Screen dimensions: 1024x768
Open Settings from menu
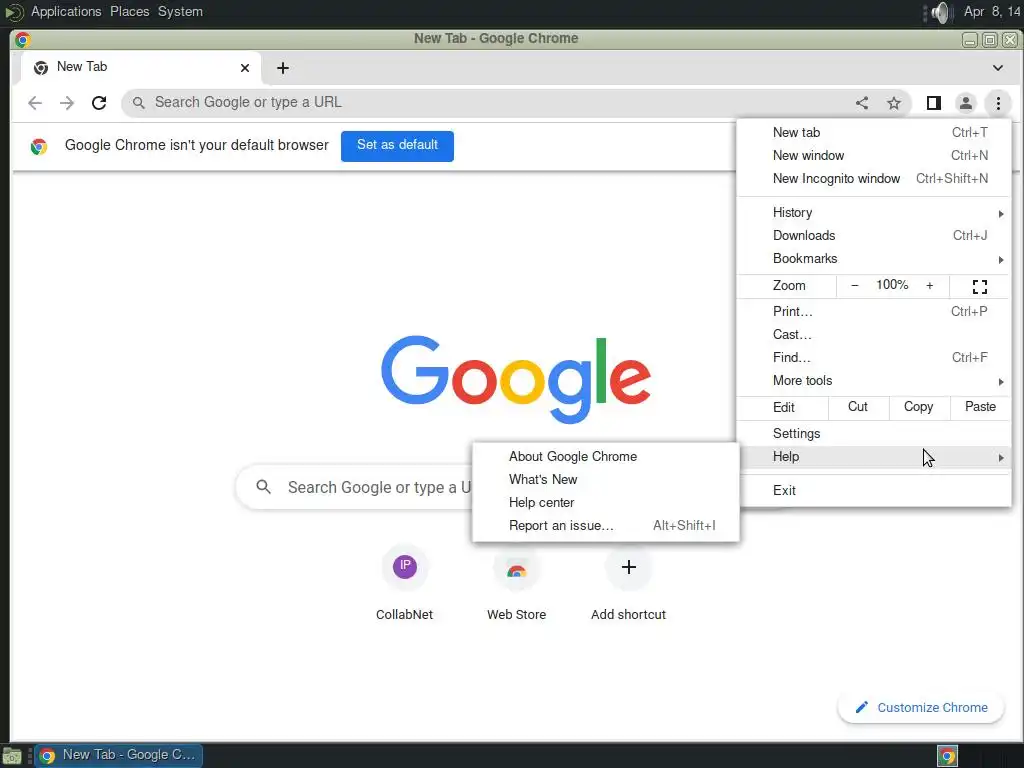[x=874, y=434]
